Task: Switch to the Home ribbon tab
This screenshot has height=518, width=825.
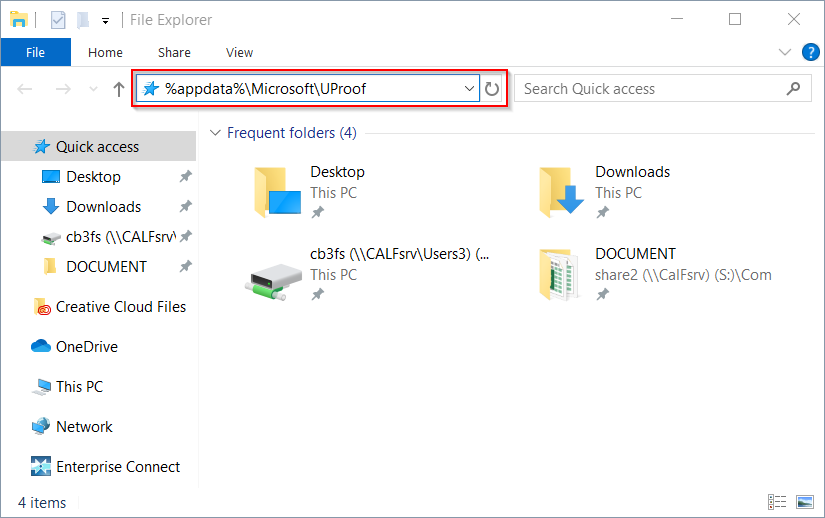Action: 105,53
